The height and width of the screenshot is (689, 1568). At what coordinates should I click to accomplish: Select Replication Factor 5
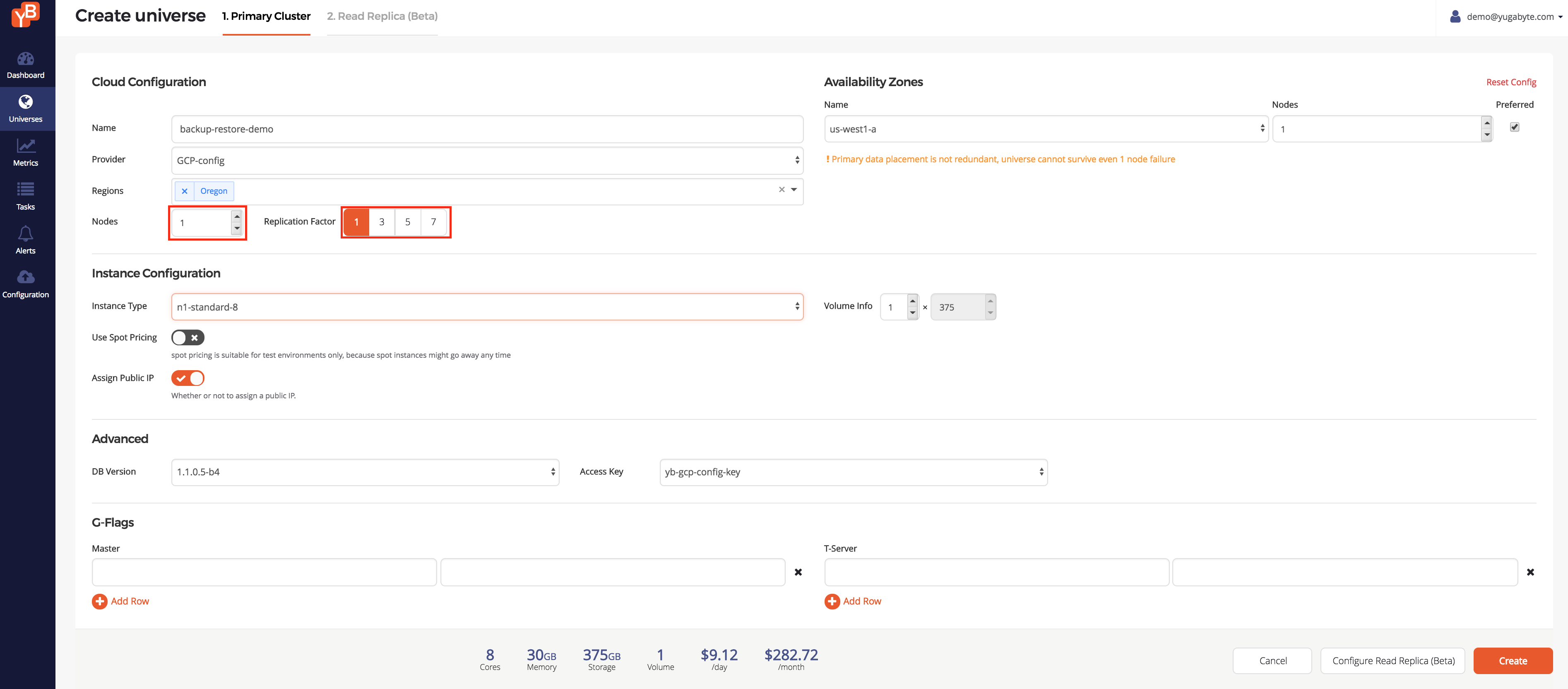point(408,222)
